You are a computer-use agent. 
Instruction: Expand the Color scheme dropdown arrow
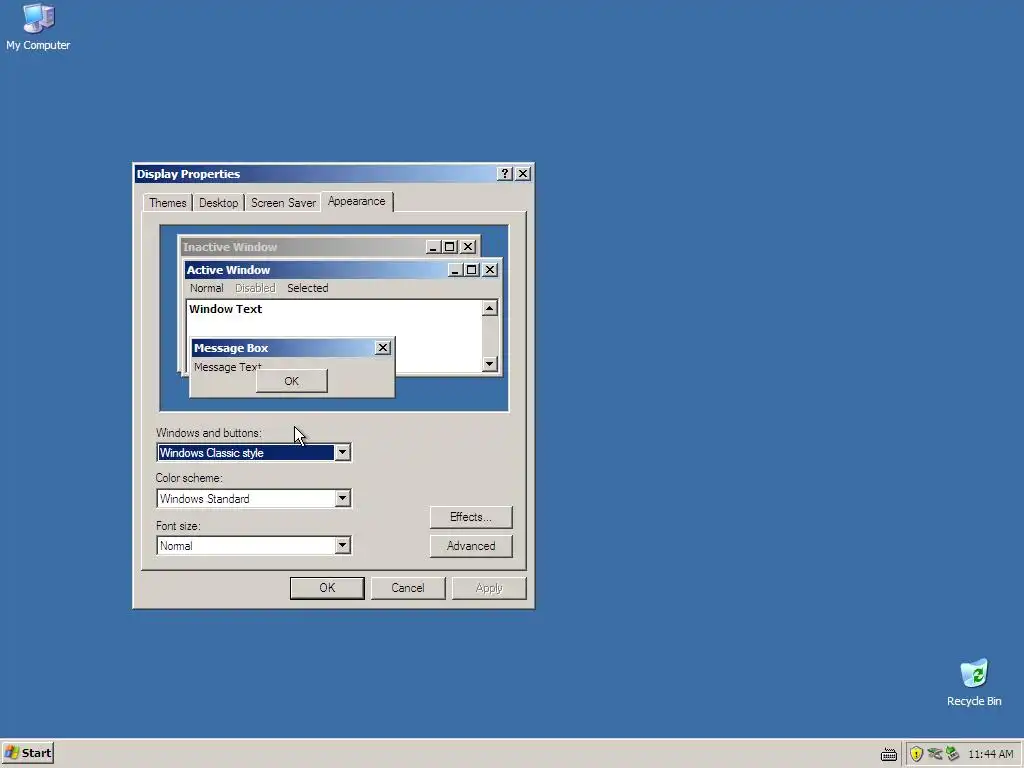(x=342, y=498)
